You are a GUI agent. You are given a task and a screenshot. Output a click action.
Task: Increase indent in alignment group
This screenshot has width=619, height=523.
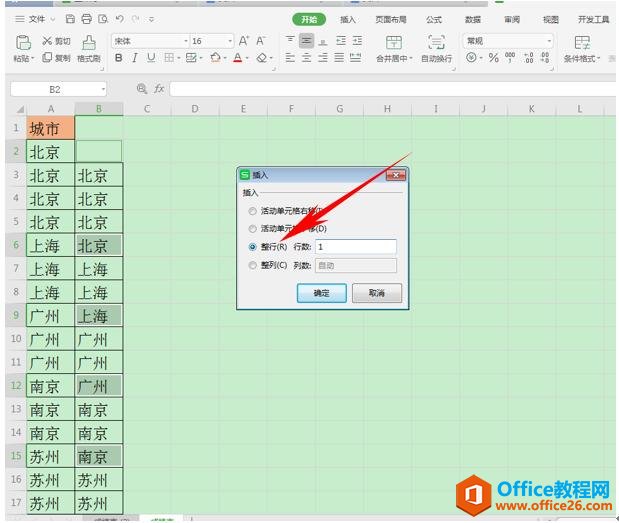coord(357,40)
